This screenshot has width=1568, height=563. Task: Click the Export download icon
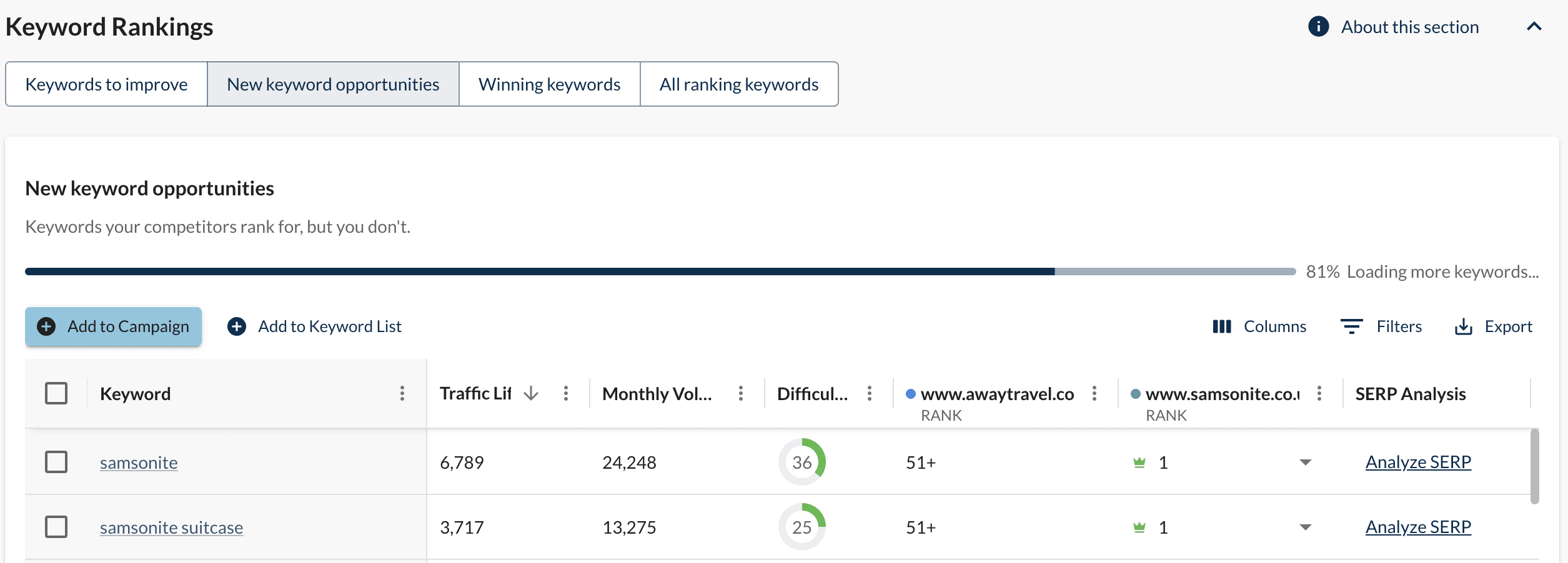(x=1464, y=326)
